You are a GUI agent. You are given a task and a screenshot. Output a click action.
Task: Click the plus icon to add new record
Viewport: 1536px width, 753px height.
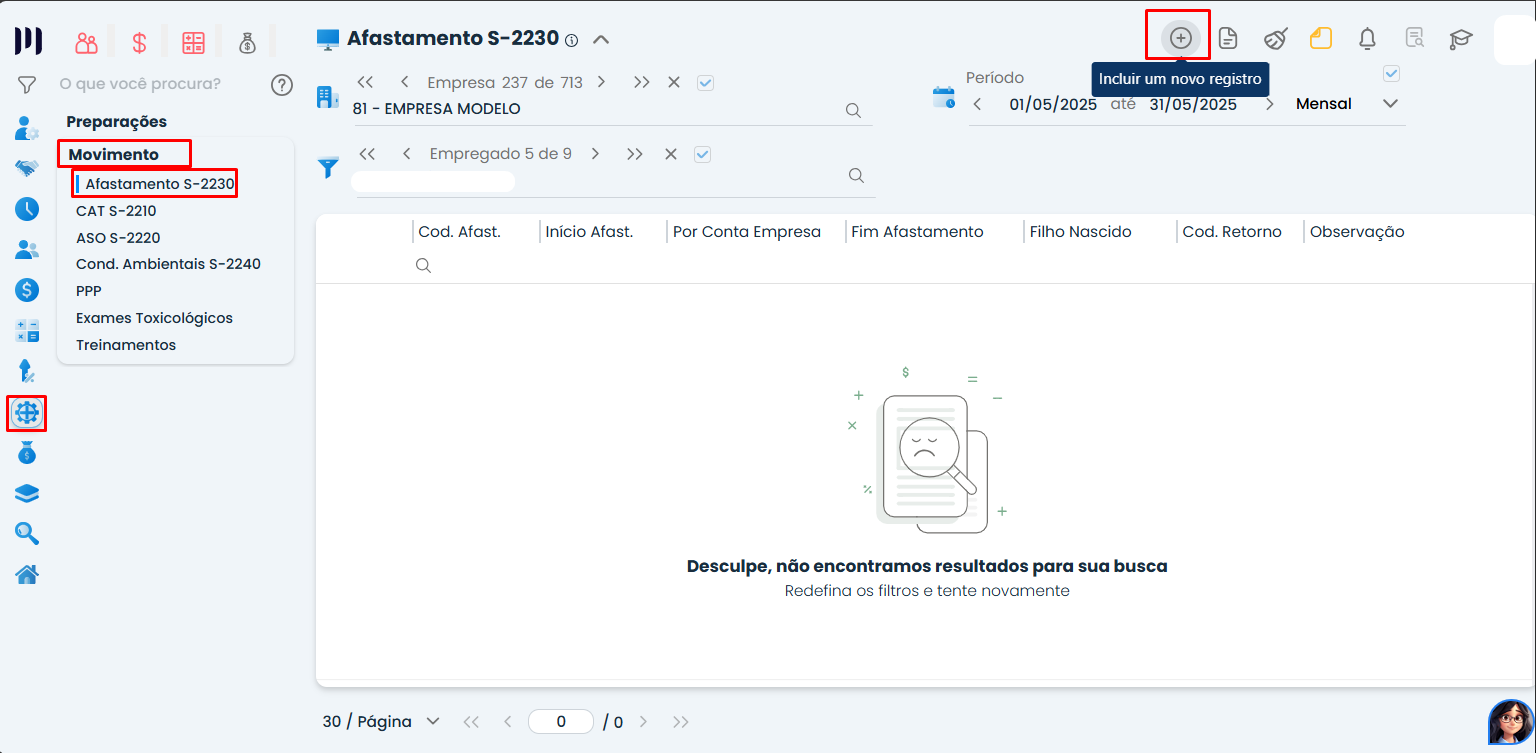[x=1180, y=38]
